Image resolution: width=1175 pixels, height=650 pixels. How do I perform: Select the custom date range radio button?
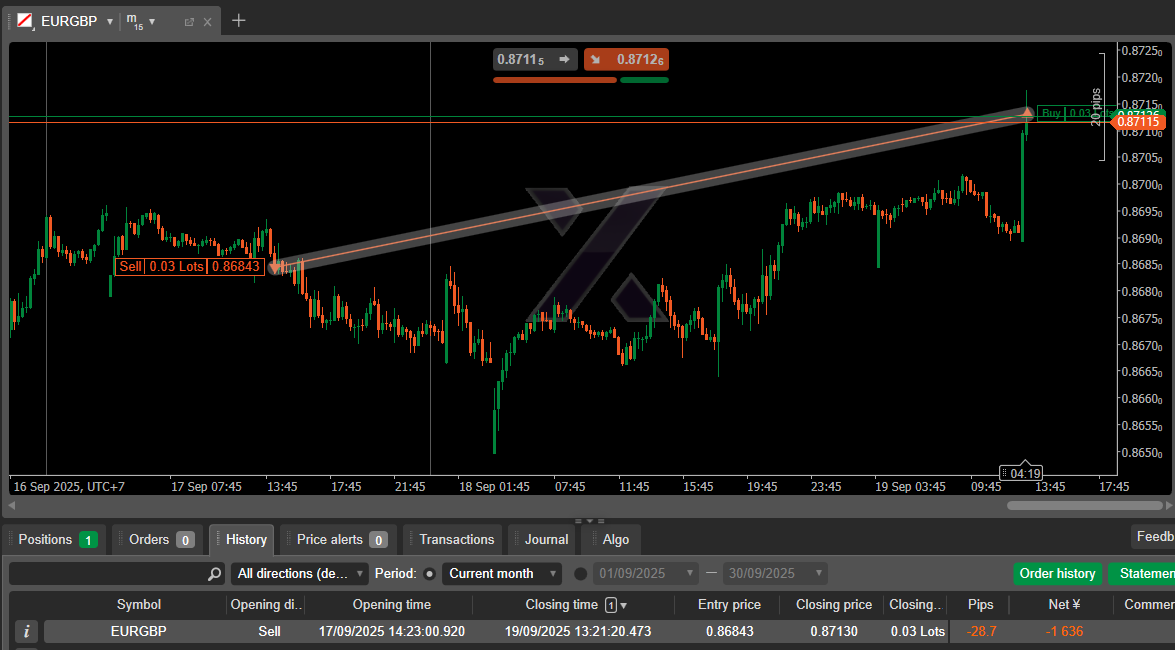[x=581, y=574]
